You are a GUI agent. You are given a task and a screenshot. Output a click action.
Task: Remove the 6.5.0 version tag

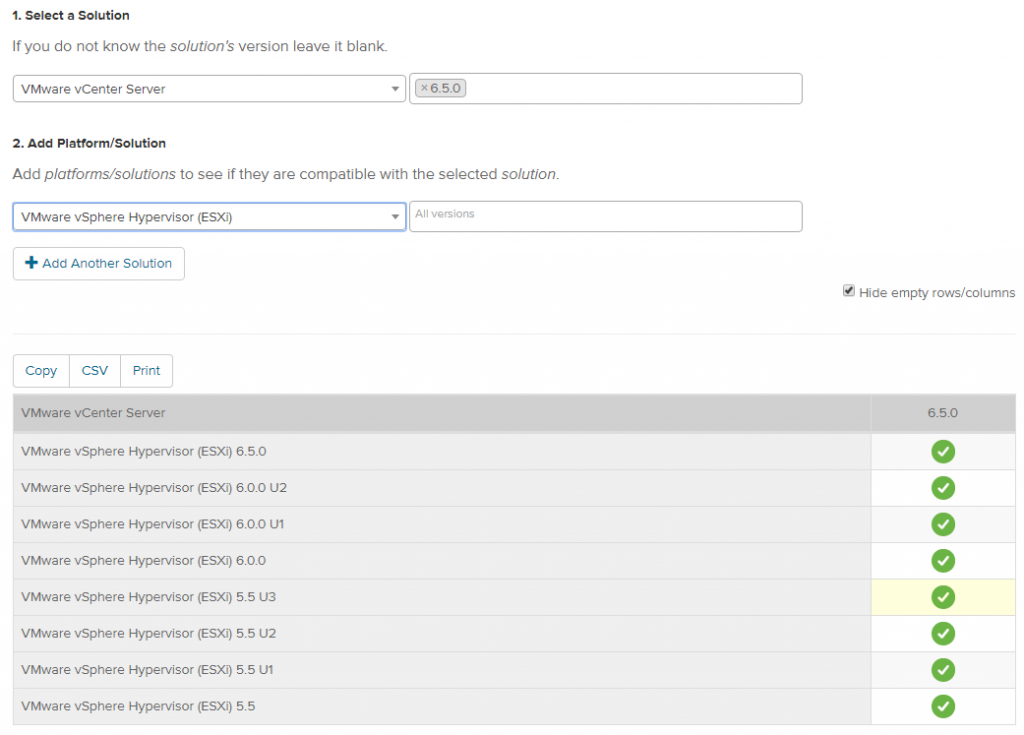click(x=424, y=88)
